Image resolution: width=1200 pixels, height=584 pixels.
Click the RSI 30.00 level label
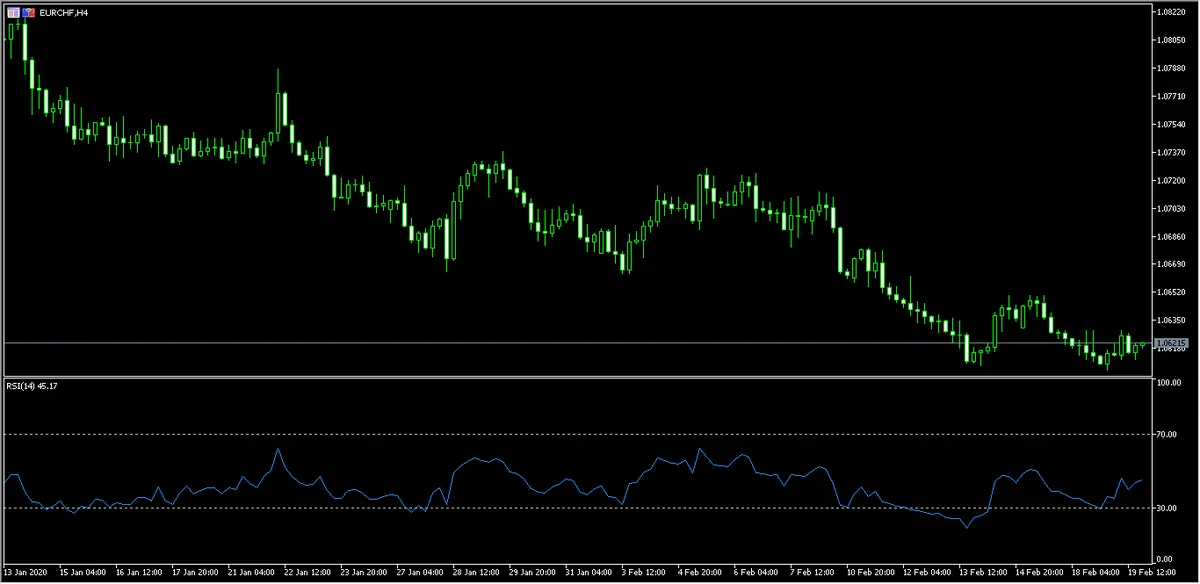[x=1168, y=508]
